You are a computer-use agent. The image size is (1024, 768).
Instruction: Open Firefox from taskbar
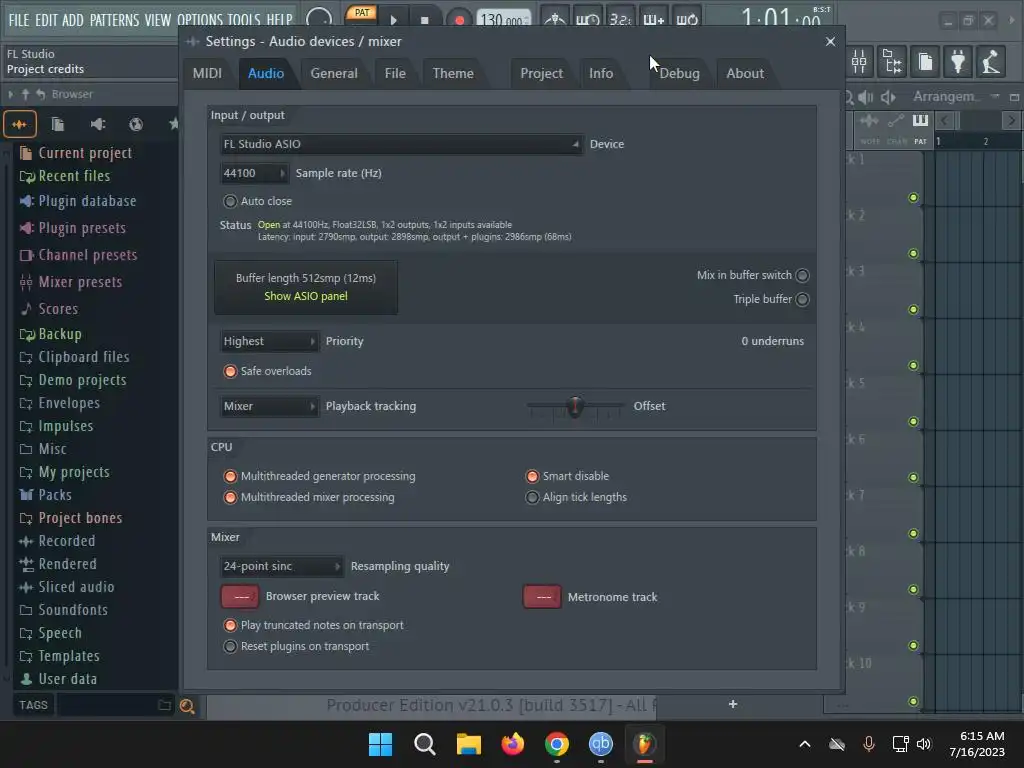coord(513,744)
